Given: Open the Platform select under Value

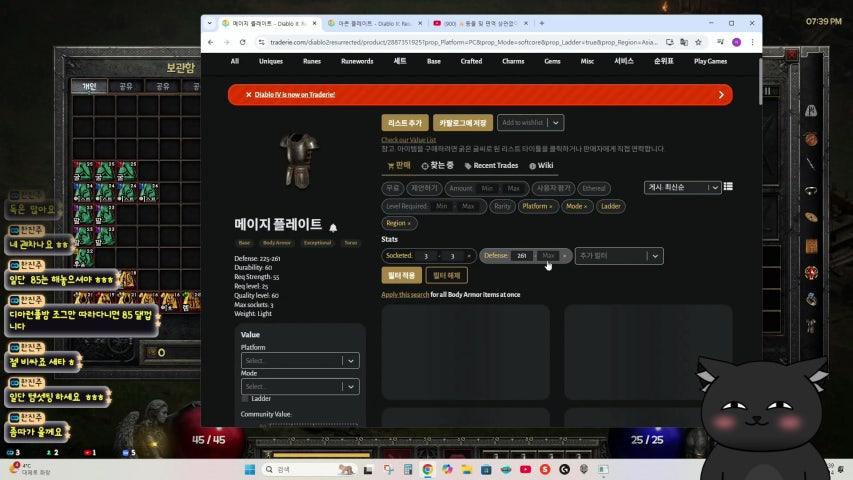Looking at the screenshot, I should (300, 360).
